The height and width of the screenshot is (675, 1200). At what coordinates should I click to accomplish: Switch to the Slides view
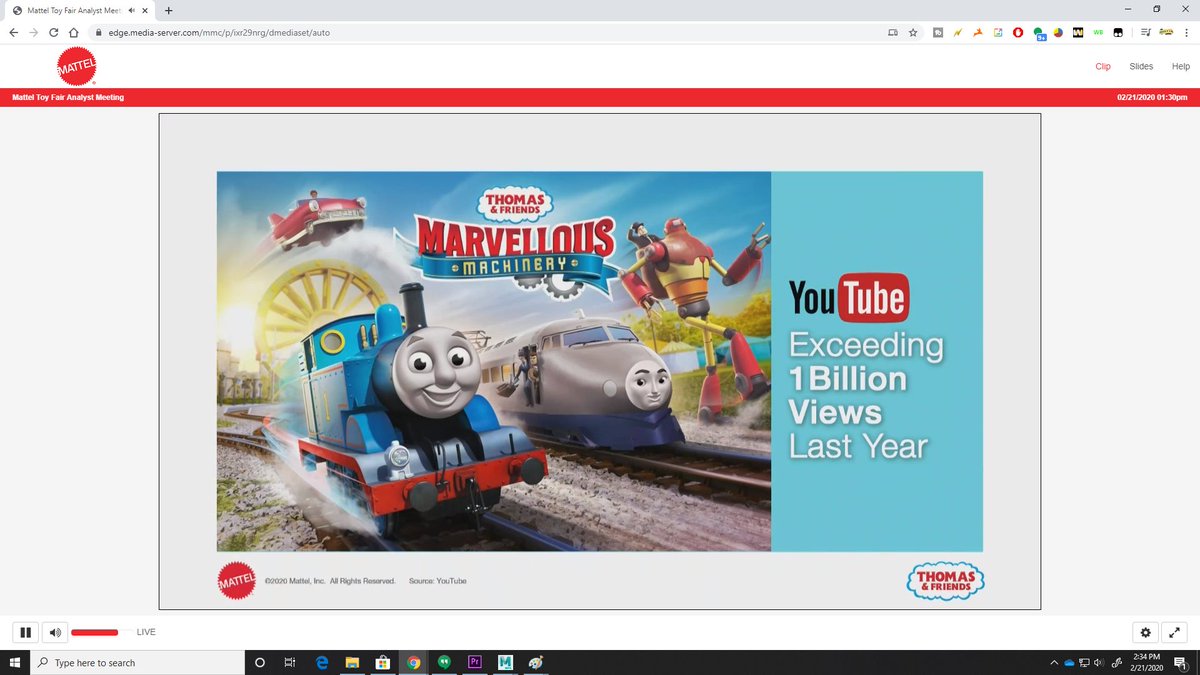click(1141, 66)
